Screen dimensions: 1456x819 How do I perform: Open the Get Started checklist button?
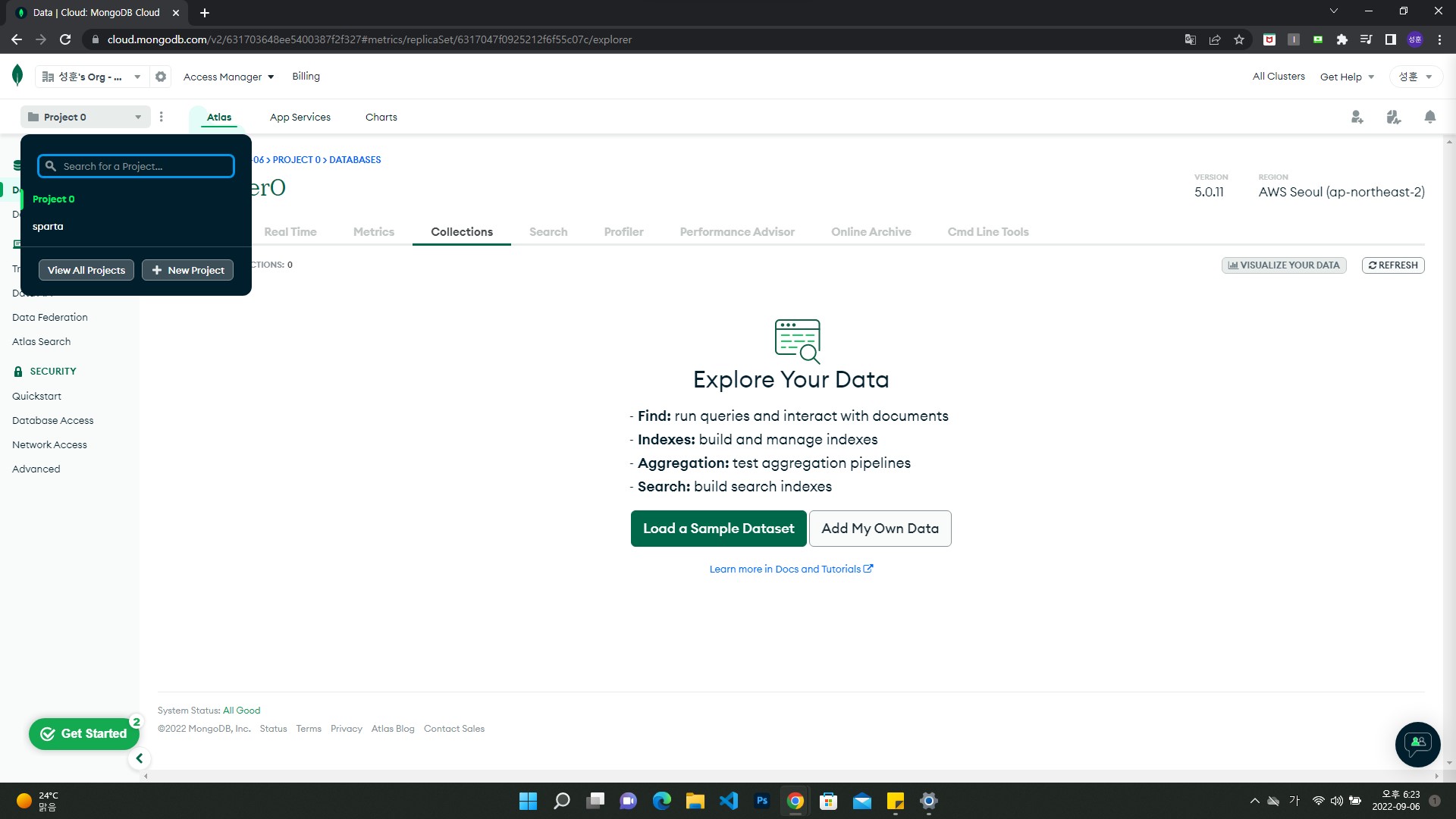point(84,733)
